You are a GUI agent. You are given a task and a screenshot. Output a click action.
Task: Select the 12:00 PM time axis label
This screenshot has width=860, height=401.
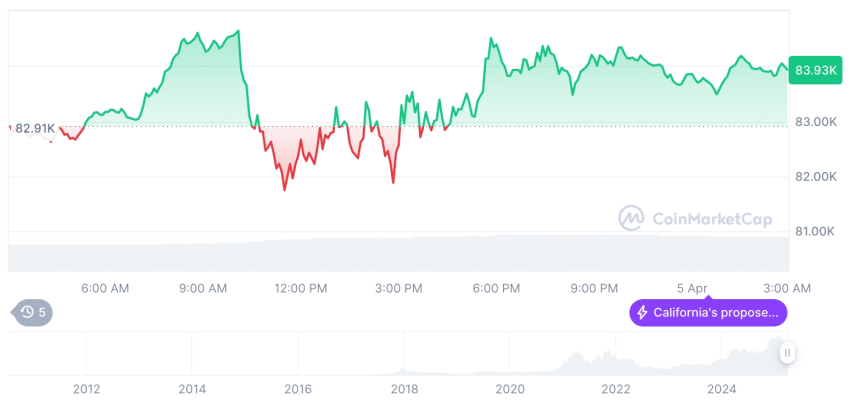click(x=300, y=288)
